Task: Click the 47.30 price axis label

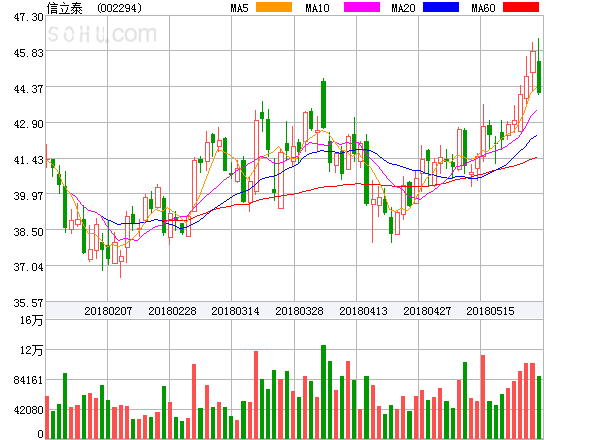Action: click(28, 17)
